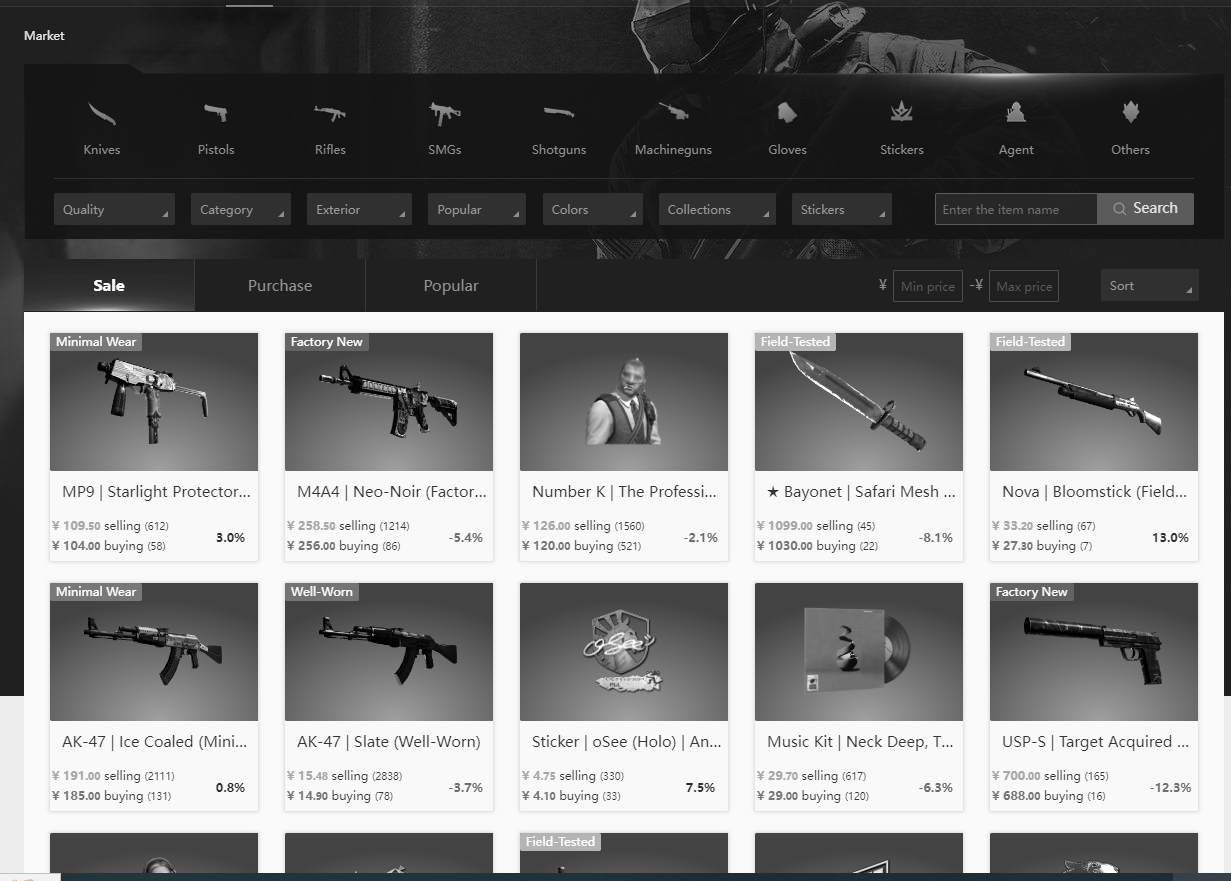The height and width of the screenshot is (881, 1231).
Task: Expand the Quality filter dropdown
Action: (x=114, y=209)
